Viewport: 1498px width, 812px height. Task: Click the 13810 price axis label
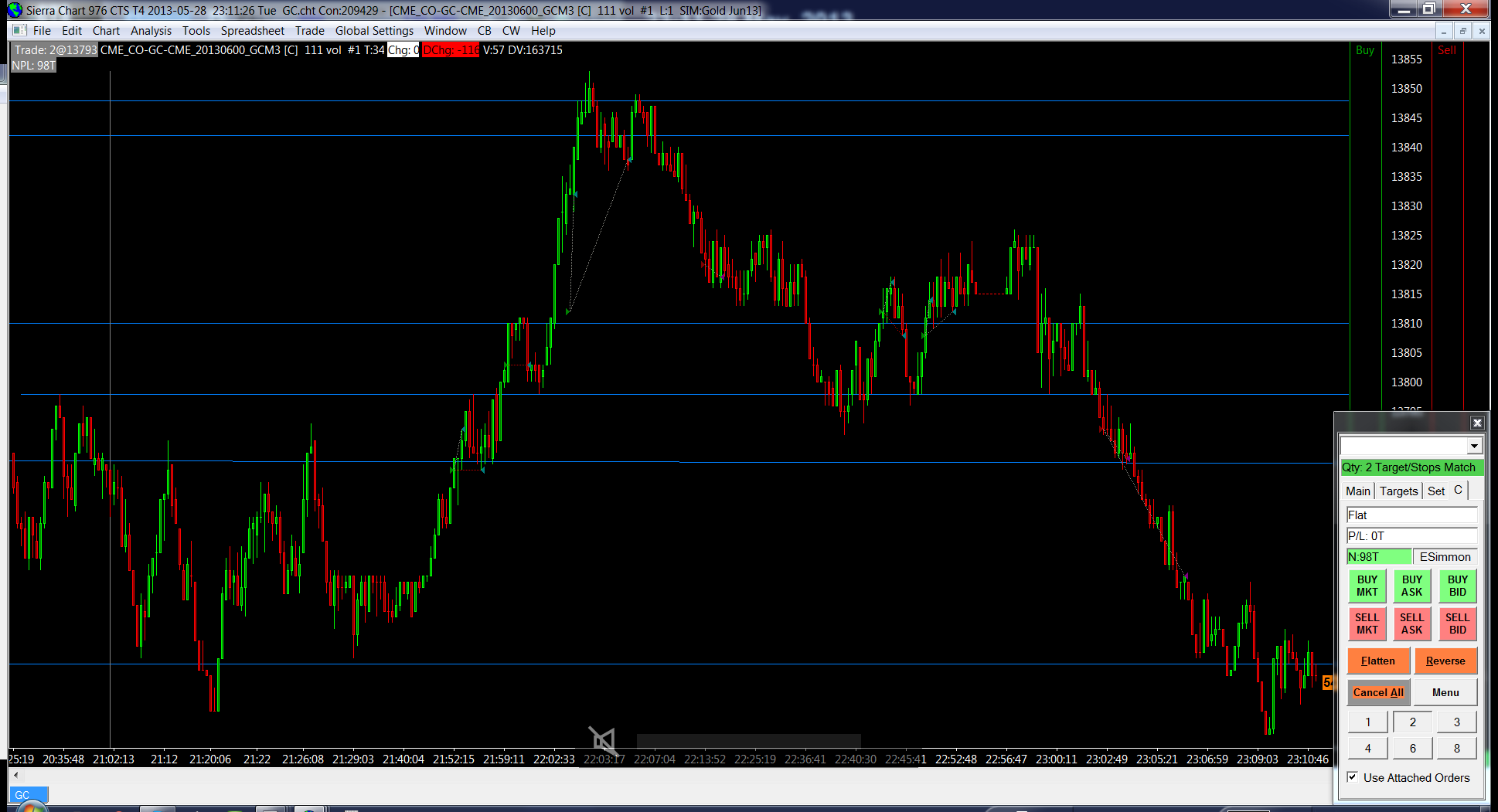pyautogui.click(x=1406, y=324)
